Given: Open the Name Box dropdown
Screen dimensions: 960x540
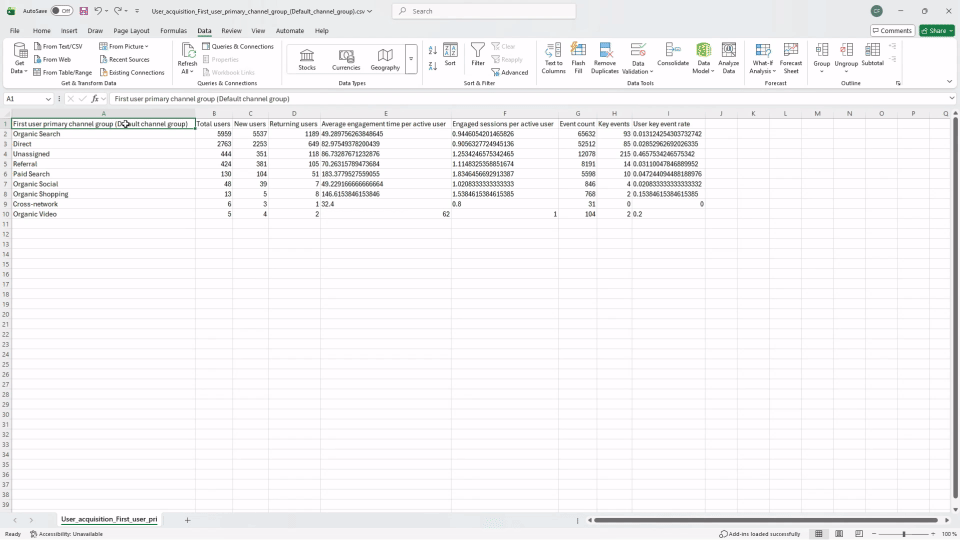Looking at the screenshot, I should (x=48, y=99).
